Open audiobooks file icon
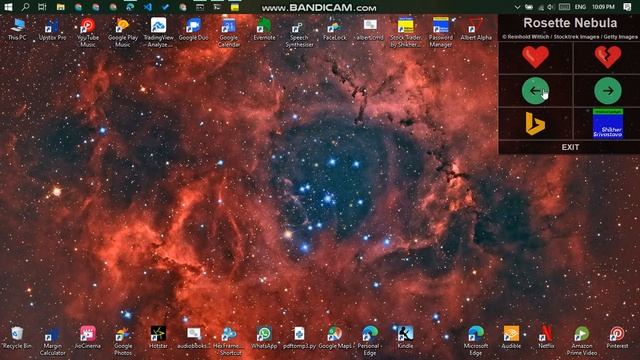 tap(193, 338)
